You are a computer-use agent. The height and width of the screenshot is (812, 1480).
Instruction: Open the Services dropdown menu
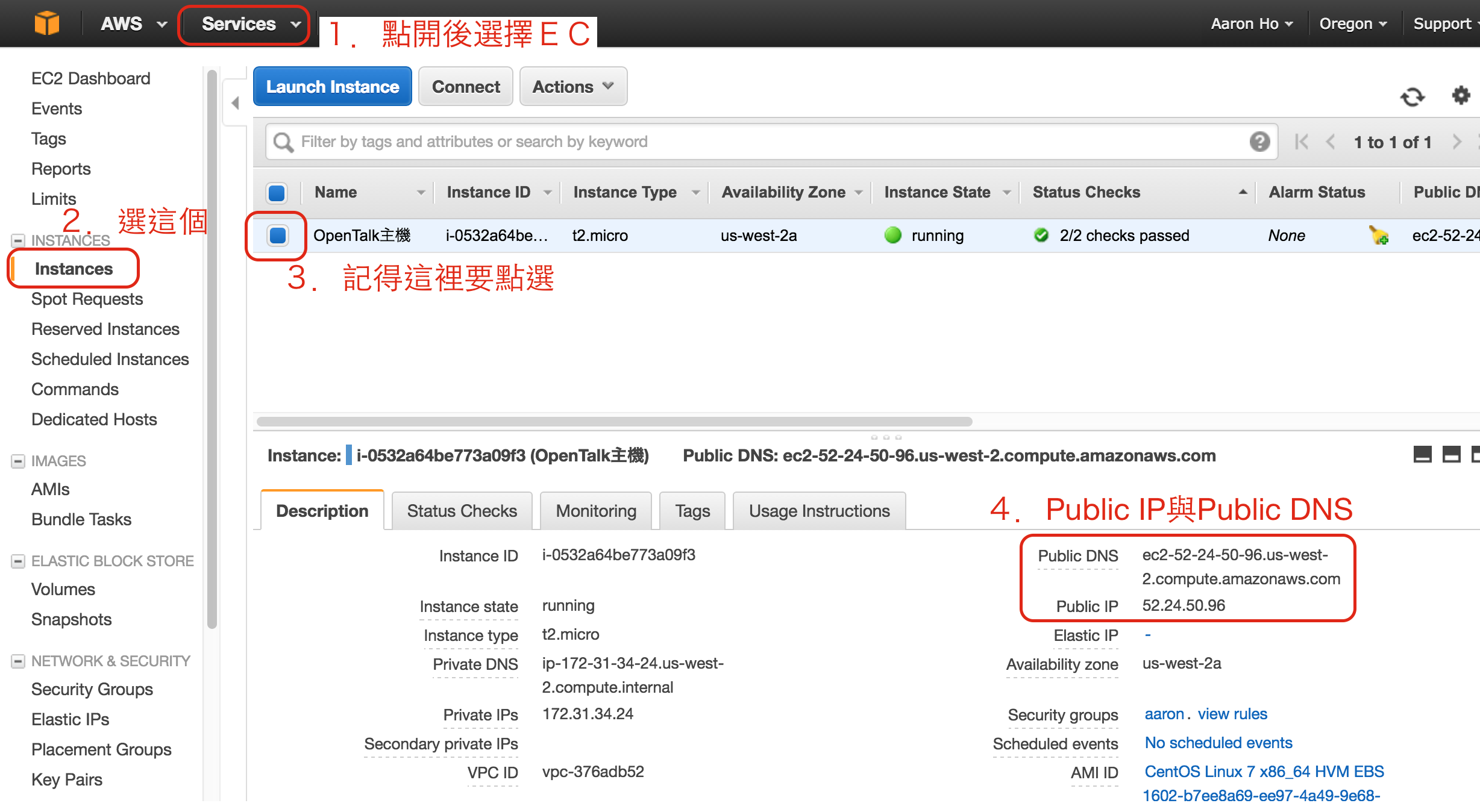tap(251, 24)
